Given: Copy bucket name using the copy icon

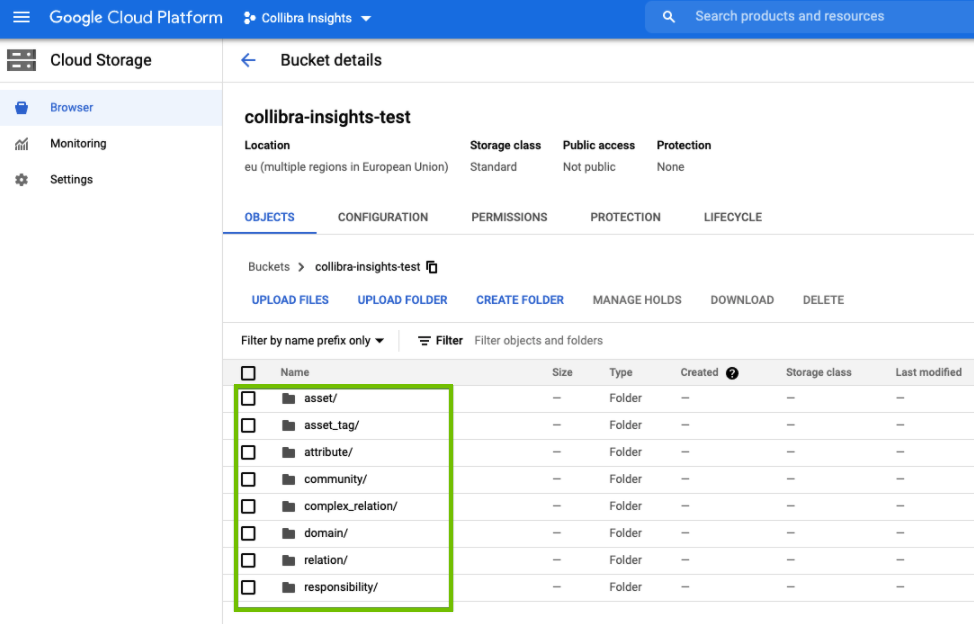Looking at the screenshot, I should tap(432, 267).
